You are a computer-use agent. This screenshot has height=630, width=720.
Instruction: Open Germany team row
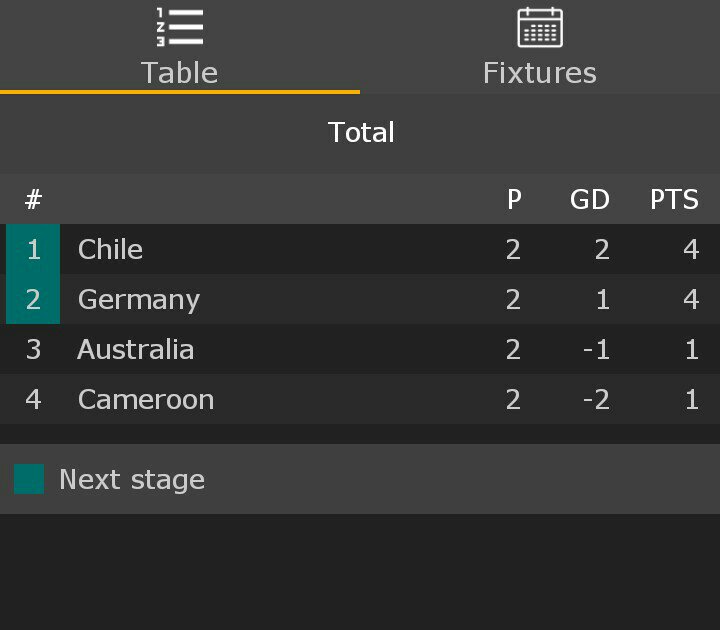[139, 299]
